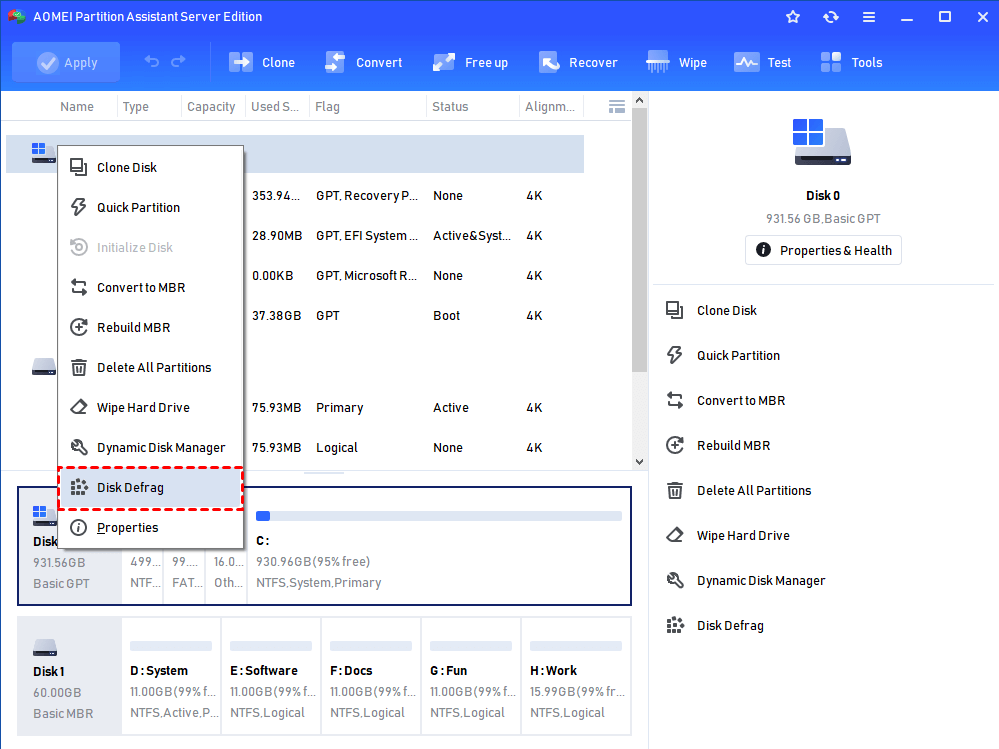Click the Undo arrow icon
This screenshot has height=749, width=999.
[x=152, y=62]
